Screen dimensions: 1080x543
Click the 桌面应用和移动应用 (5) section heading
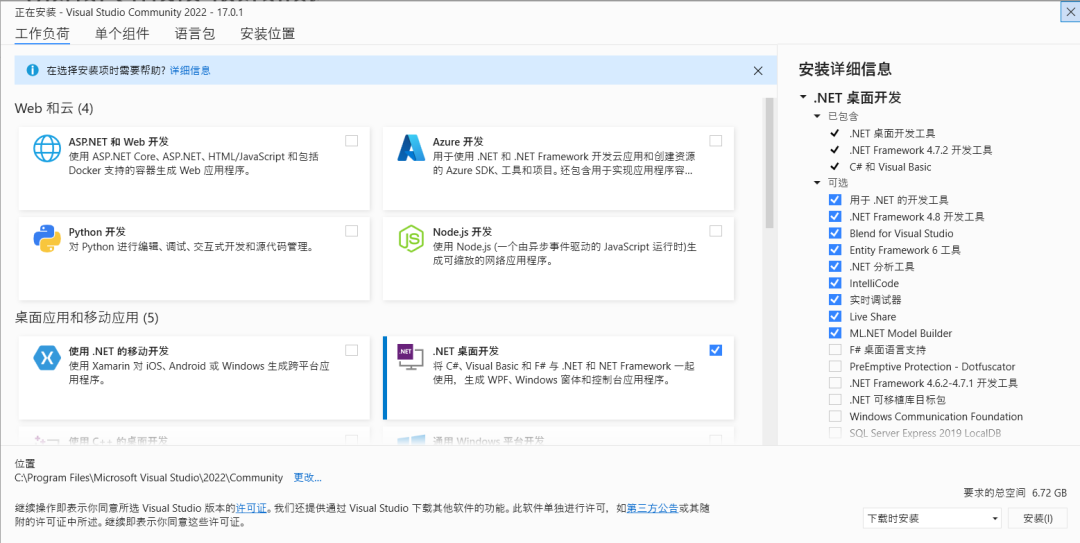pyautogui.click(x=87, y=318)
